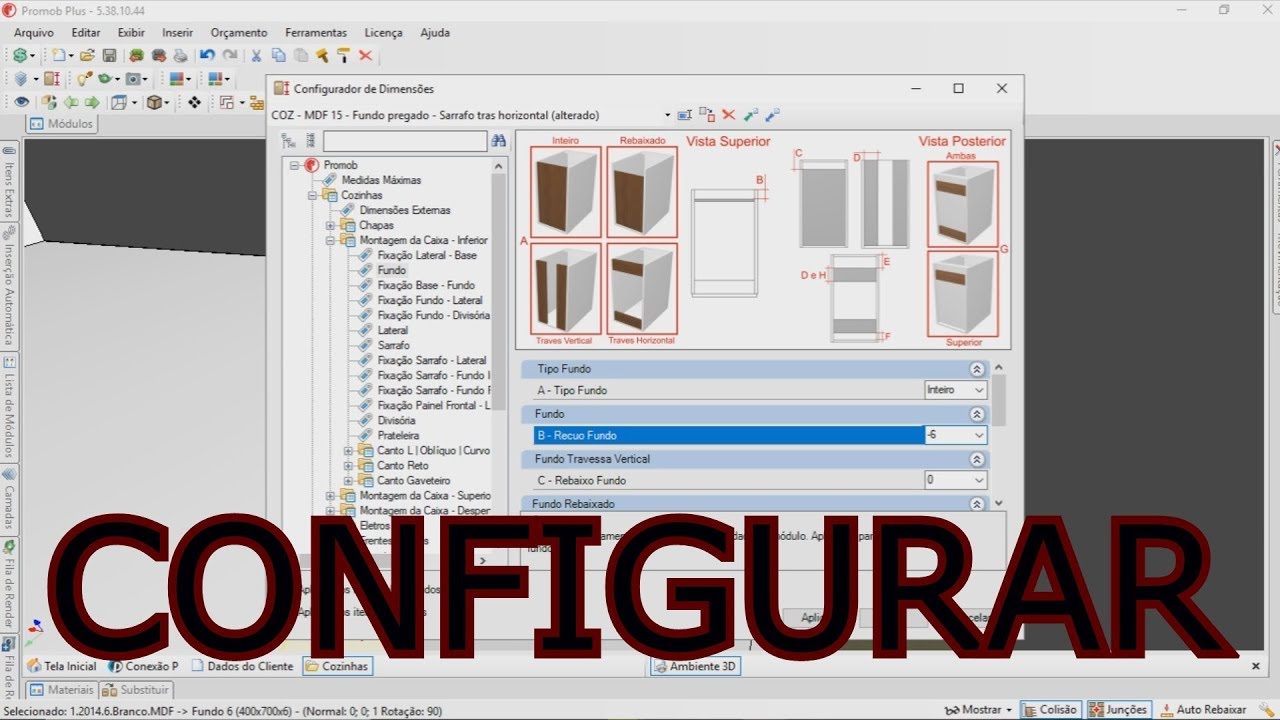Viewport: 1280px width, 720px height.
Task: Click the Copy icon in the toolbar
Action: [x=278, y=56]
